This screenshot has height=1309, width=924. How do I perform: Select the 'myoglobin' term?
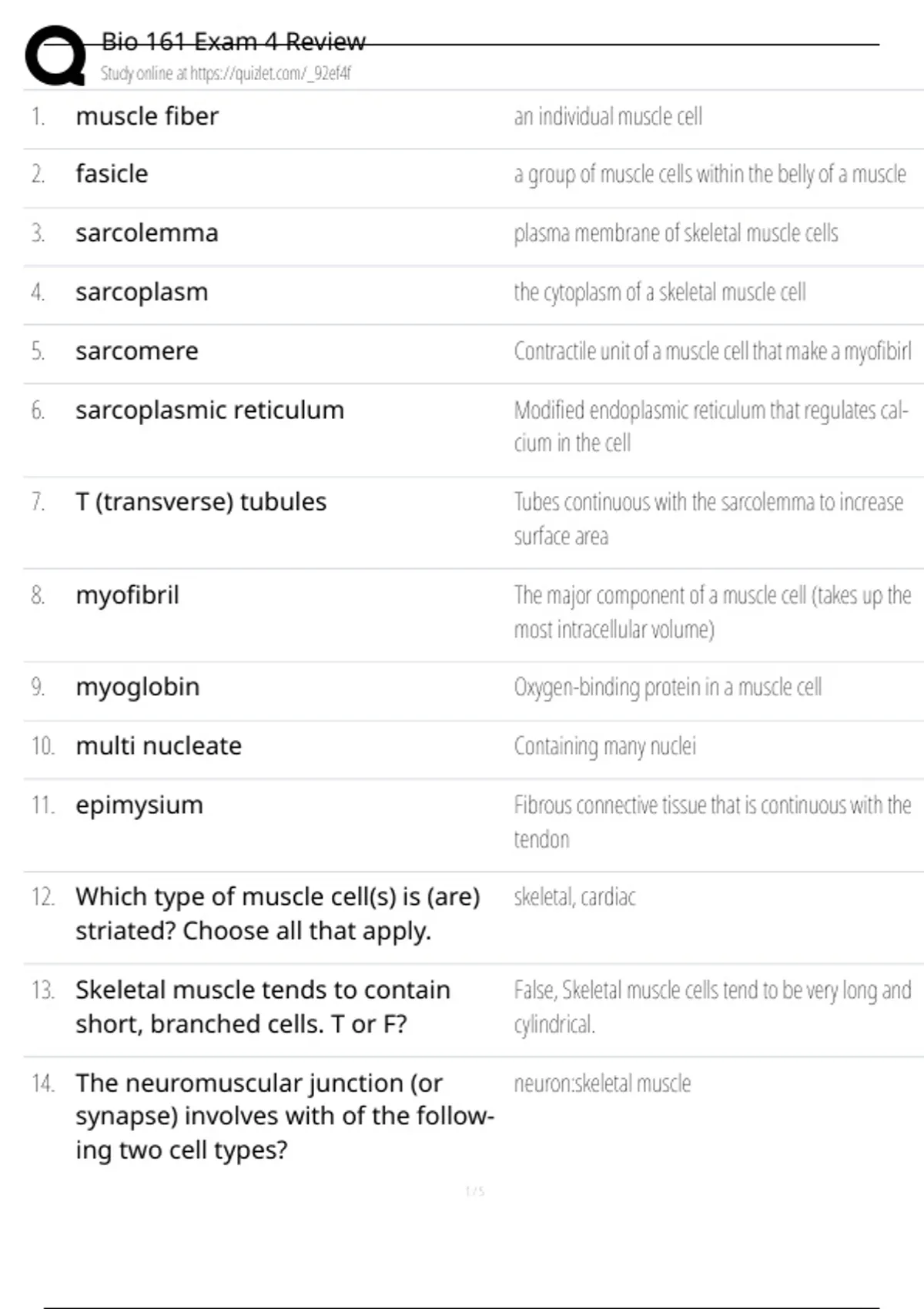click(x=138, y=687)
